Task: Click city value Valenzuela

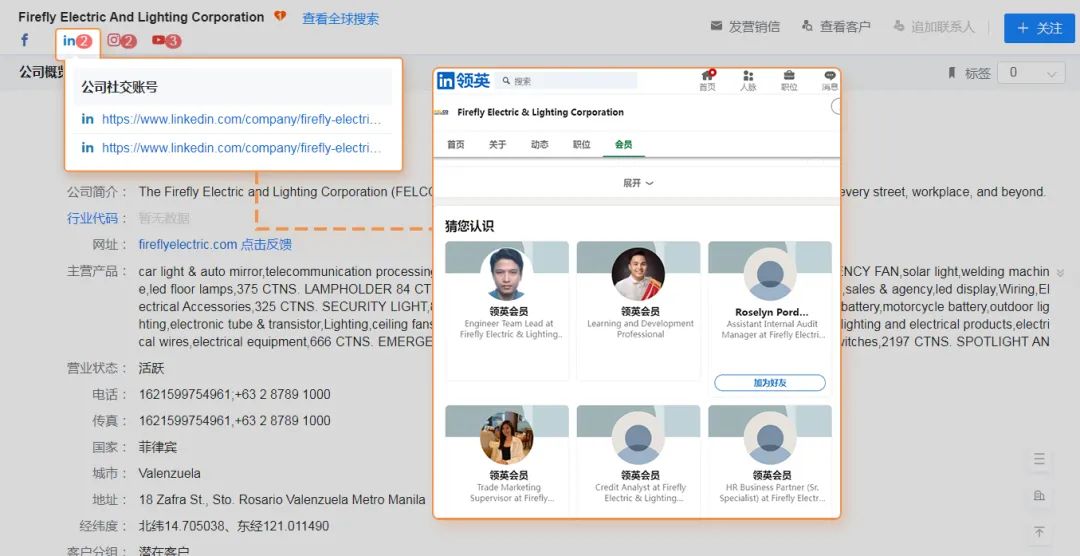Action: [169, 473]
